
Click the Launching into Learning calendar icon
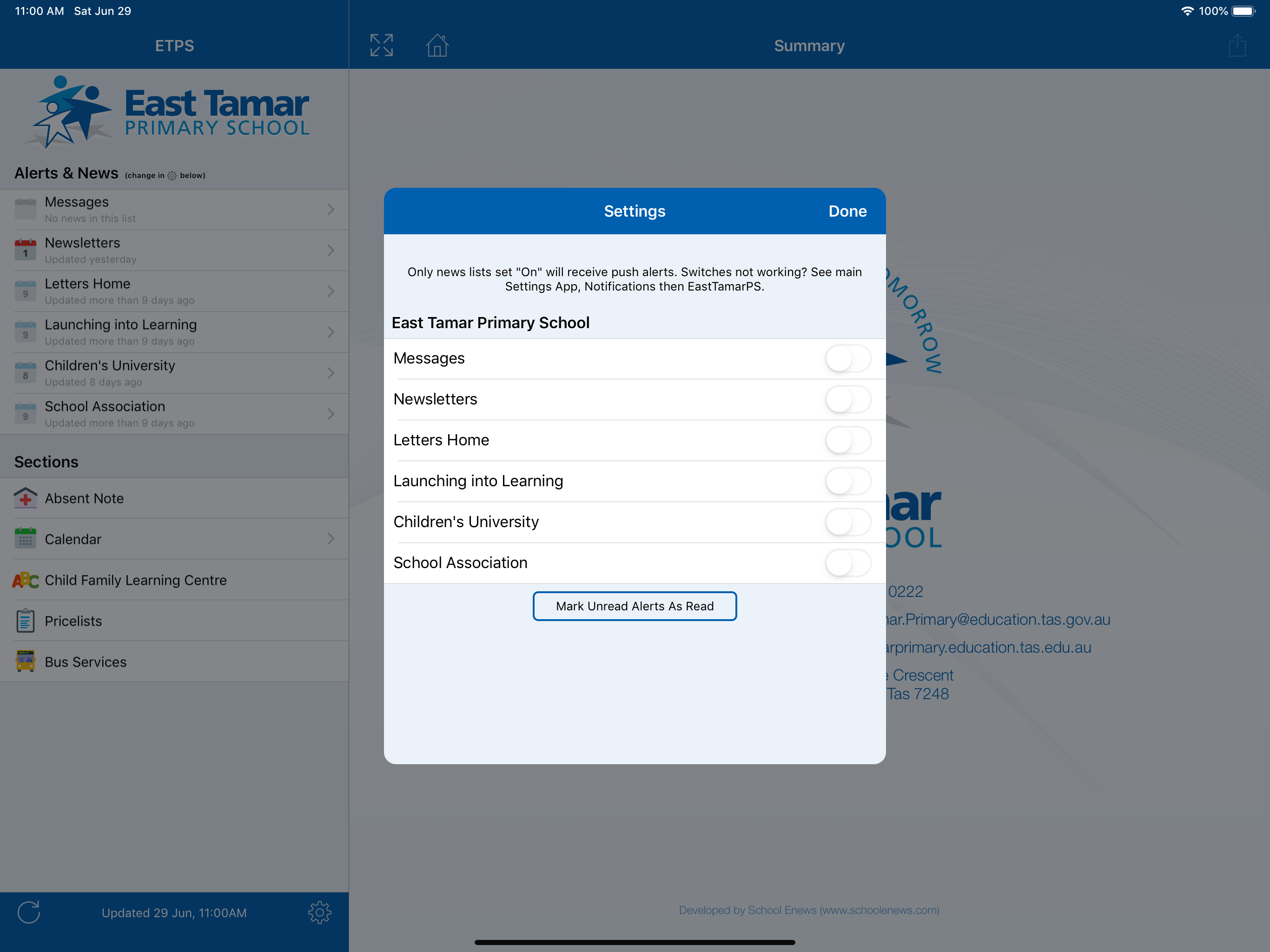(25, 331)
